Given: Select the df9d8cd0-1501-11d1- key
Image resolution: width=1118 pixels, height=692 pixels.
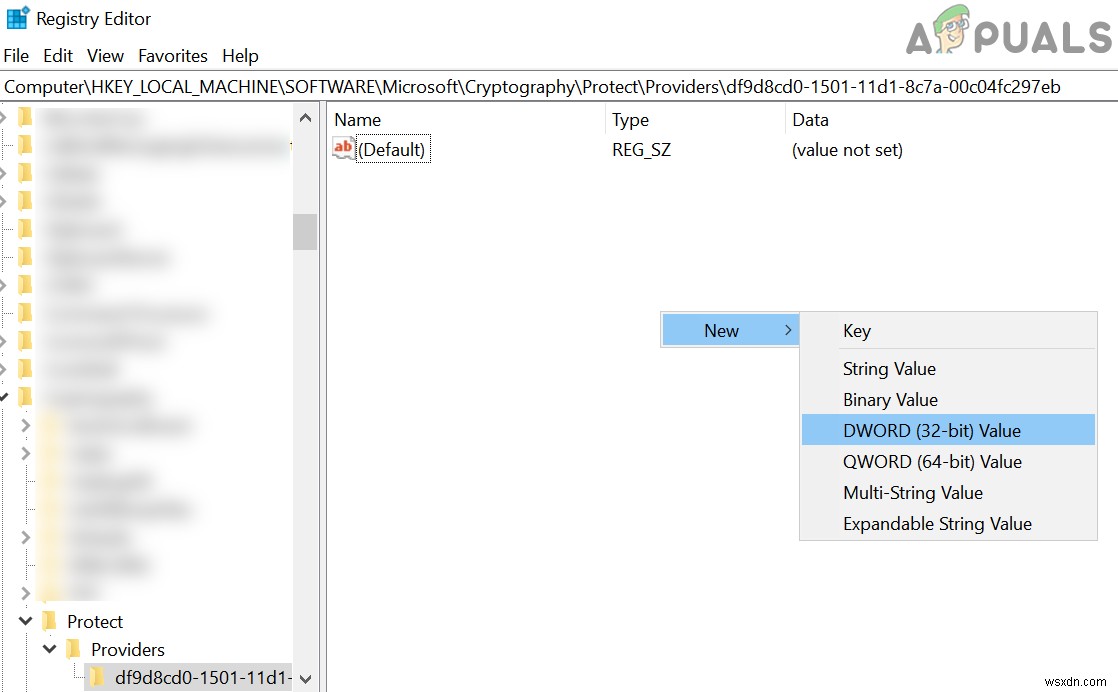Looking at the screenshot, I should coord(203,677).
